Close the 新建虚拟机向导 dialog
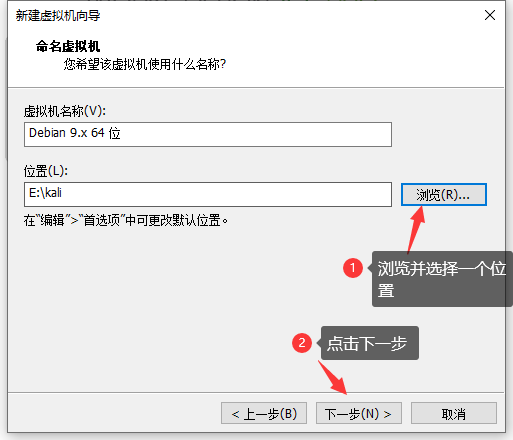 [x=490, y=15]
